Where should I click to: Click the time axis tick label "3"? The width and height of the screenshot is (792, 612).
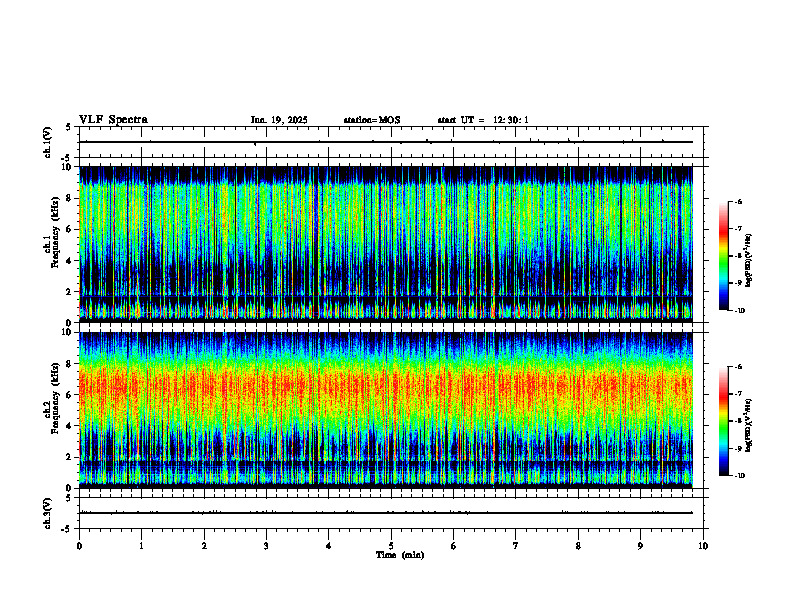tap(266, 546)
